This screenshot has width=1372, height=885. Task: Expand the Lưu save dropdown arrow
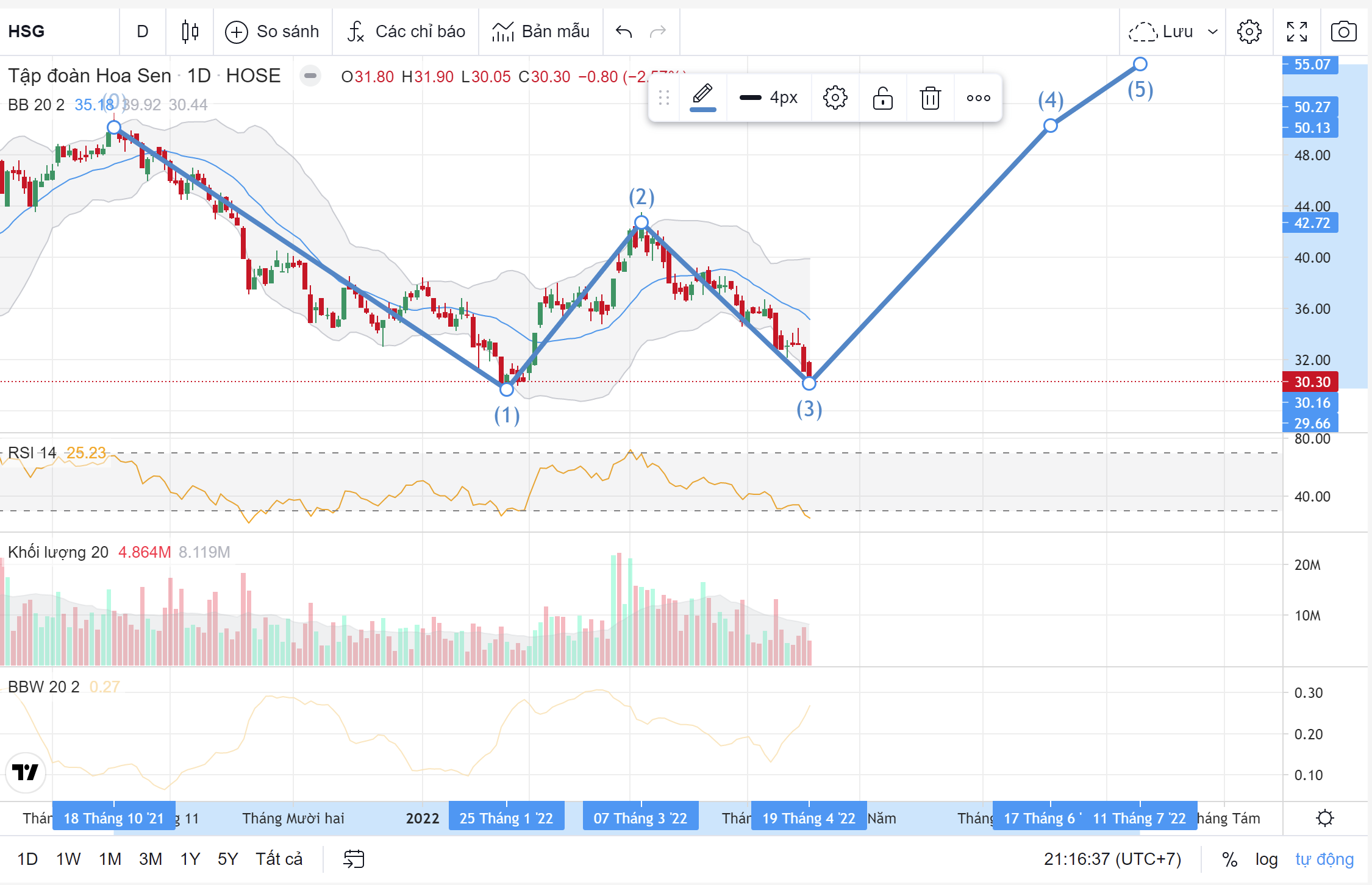[x=1213, y=32]
